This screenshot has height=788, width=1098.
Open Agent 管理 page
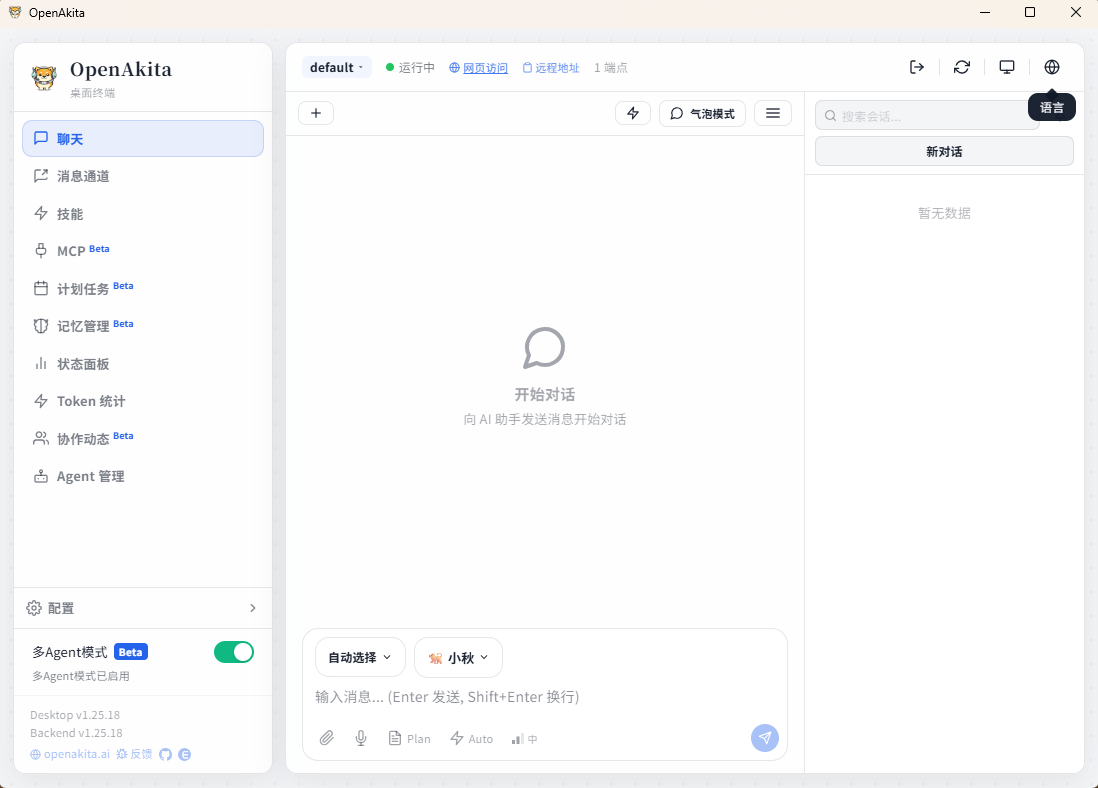143,476
